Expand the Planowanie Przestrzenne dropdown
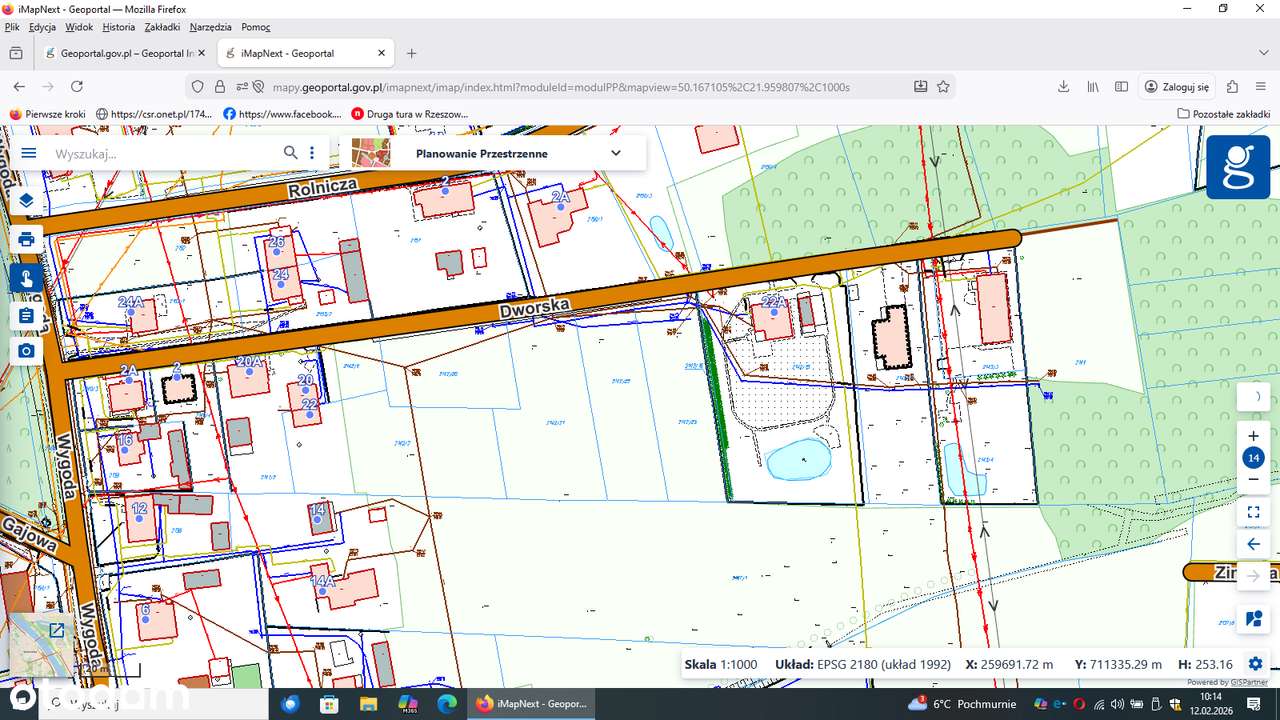Image resolution: width=1280 pixels, height=720 pixels. [616, 153]
